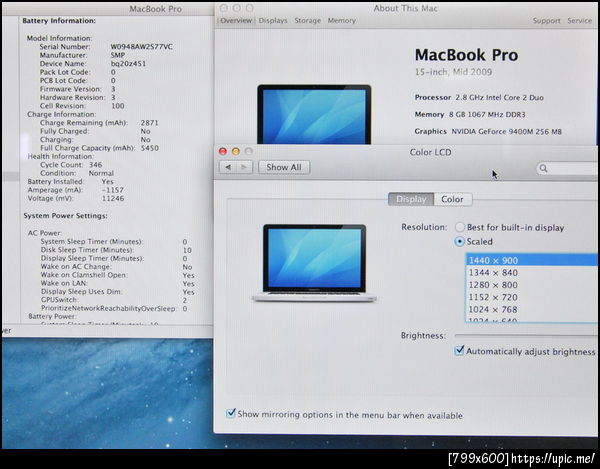Image resolution: width=600 pixels, height=469 pixels.
Task: Toggle Automatically adjust brightness checkbox
Action: point(460,350)
